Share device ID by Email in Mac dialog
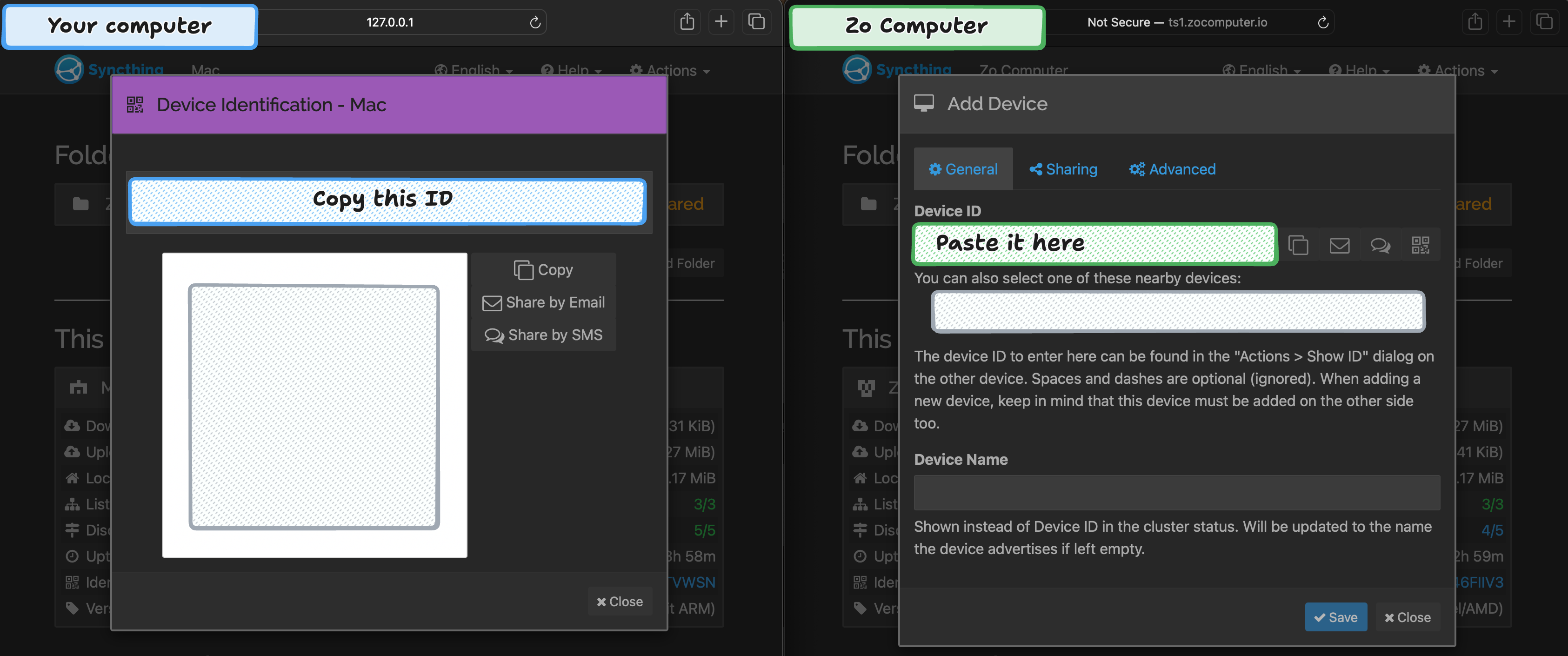The image size is (1568, 656). 543,302
